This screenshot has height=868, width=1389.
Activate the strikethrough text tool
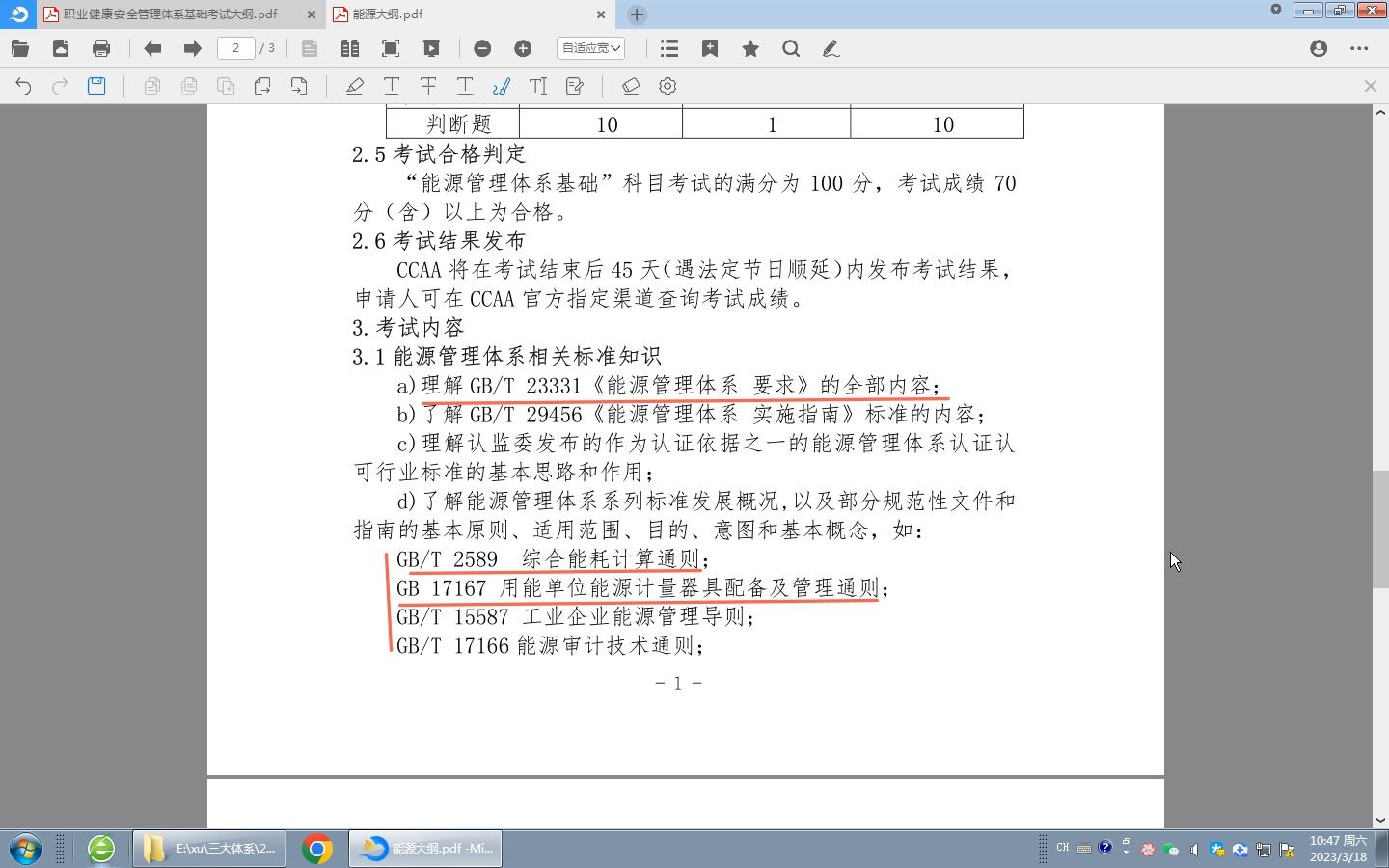(427, 86)
